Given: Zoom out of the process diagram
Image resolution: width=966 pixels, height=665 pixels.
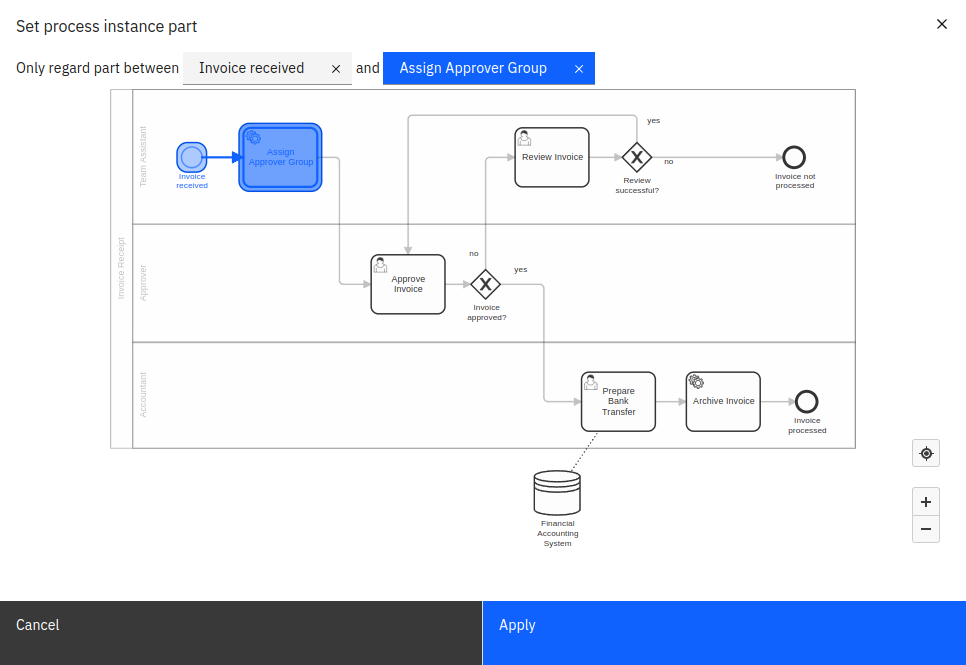Looking at the screenshot, I should [x=925, y=529].
